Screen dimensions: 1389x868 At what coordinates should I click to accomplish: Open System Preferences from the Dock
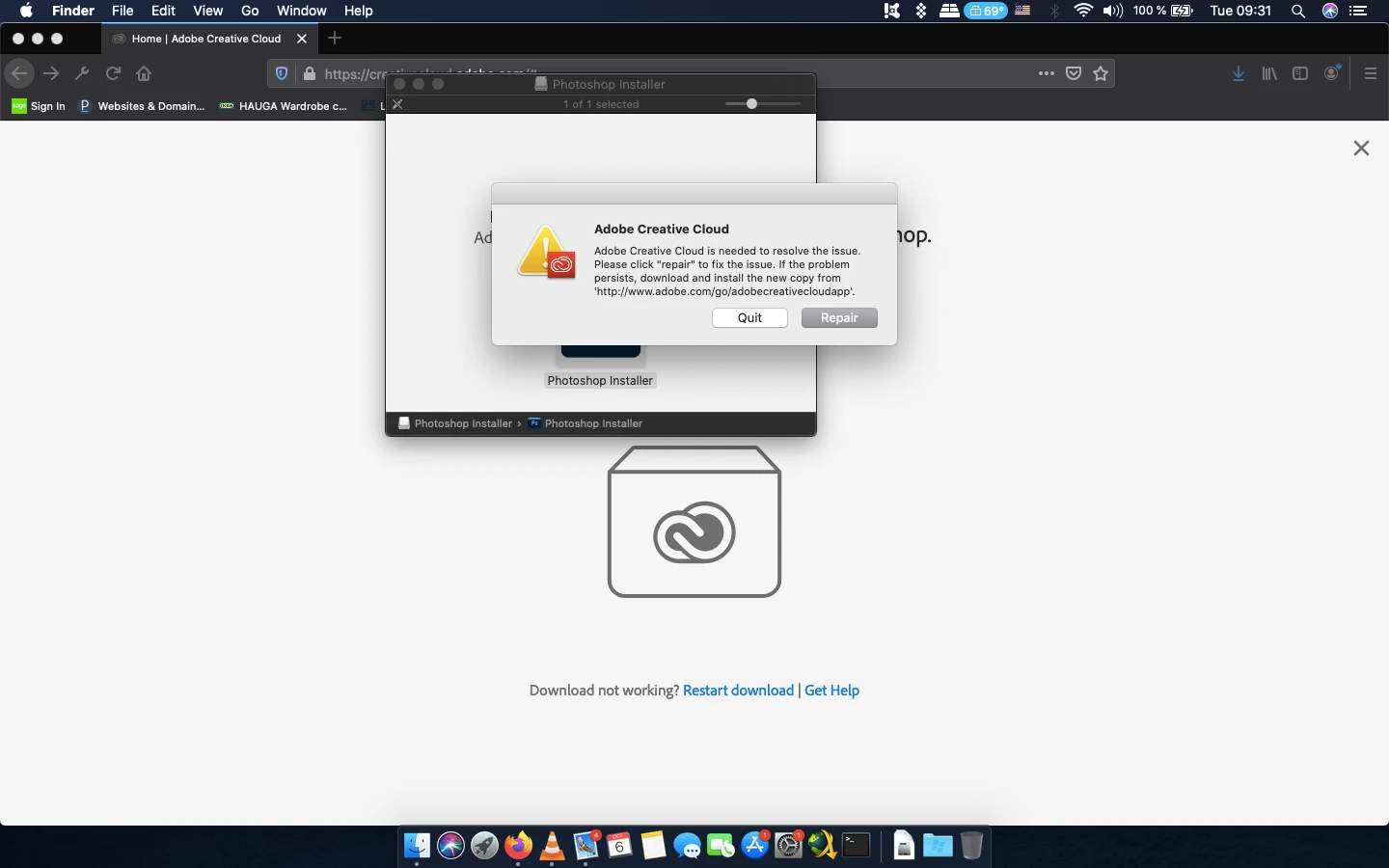(789, 846)
